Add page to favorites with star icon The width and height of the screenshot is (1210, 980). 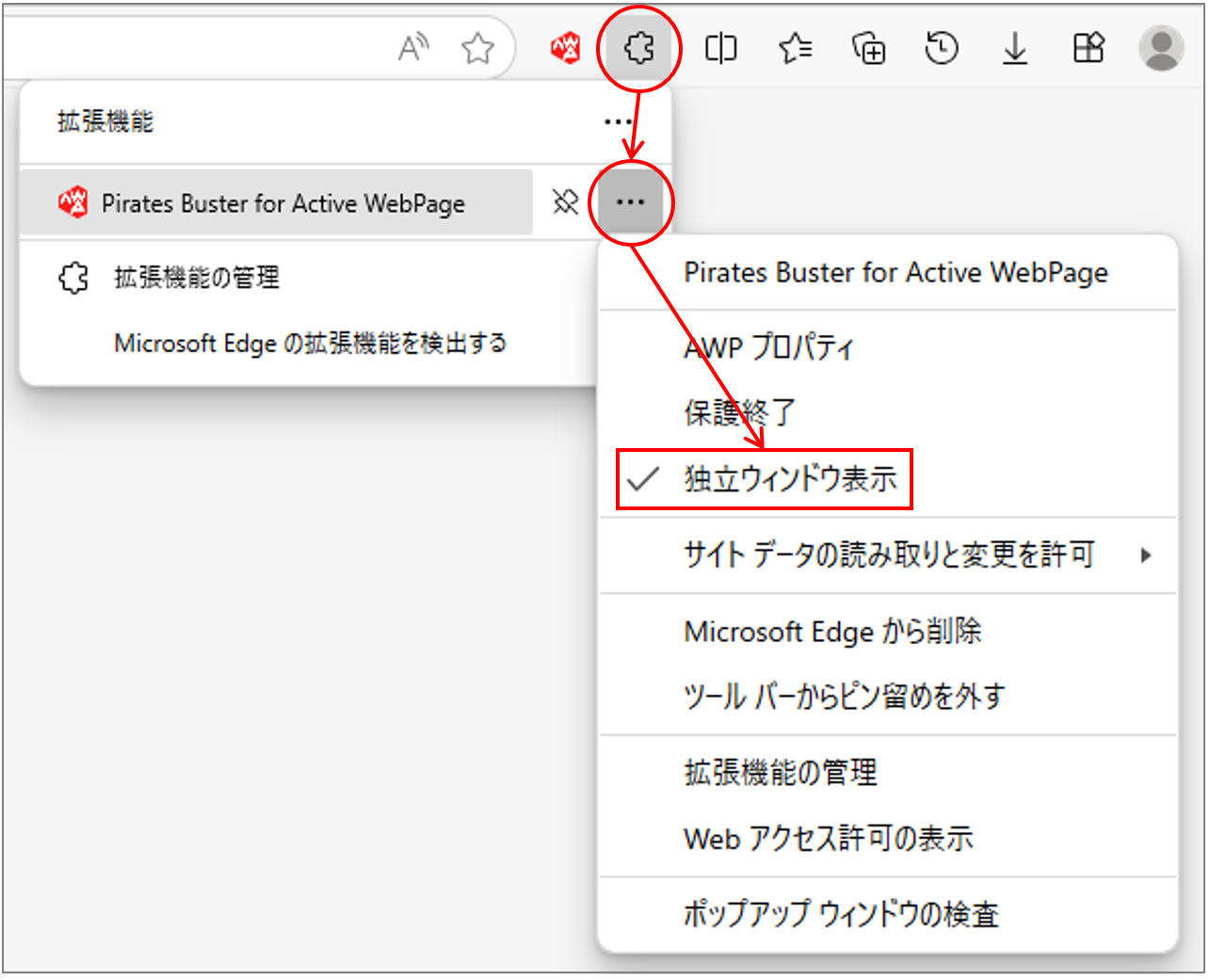(477, 47)
